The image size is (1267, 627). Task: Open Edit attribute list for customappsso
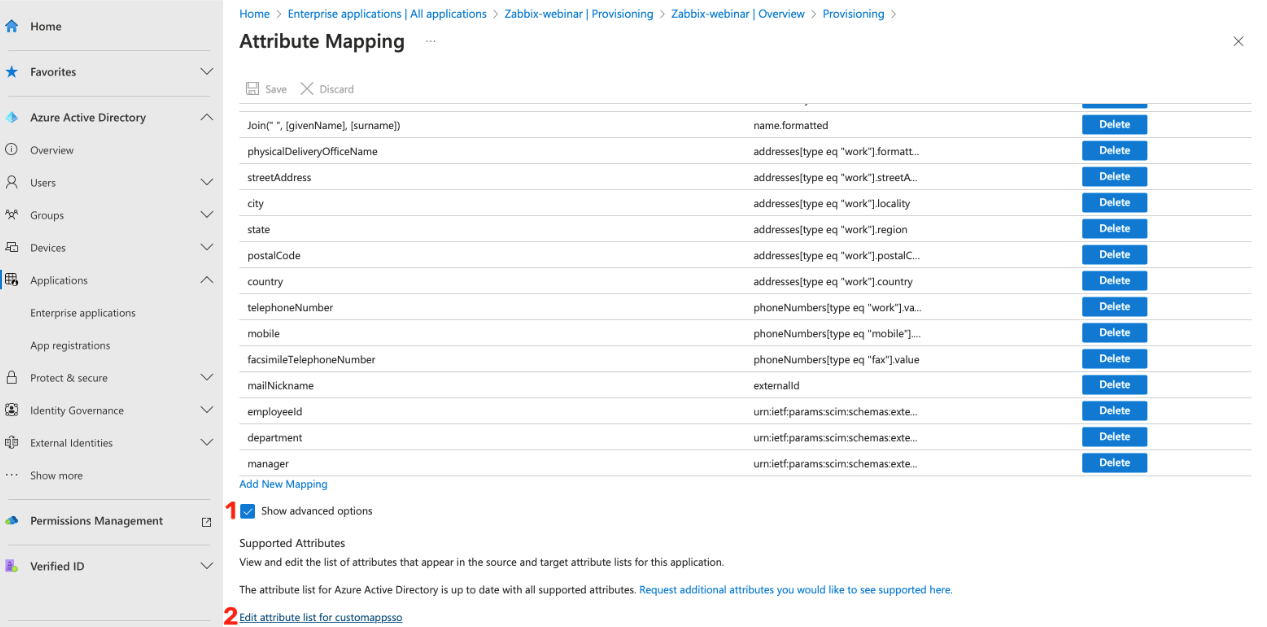click(320, 617)
